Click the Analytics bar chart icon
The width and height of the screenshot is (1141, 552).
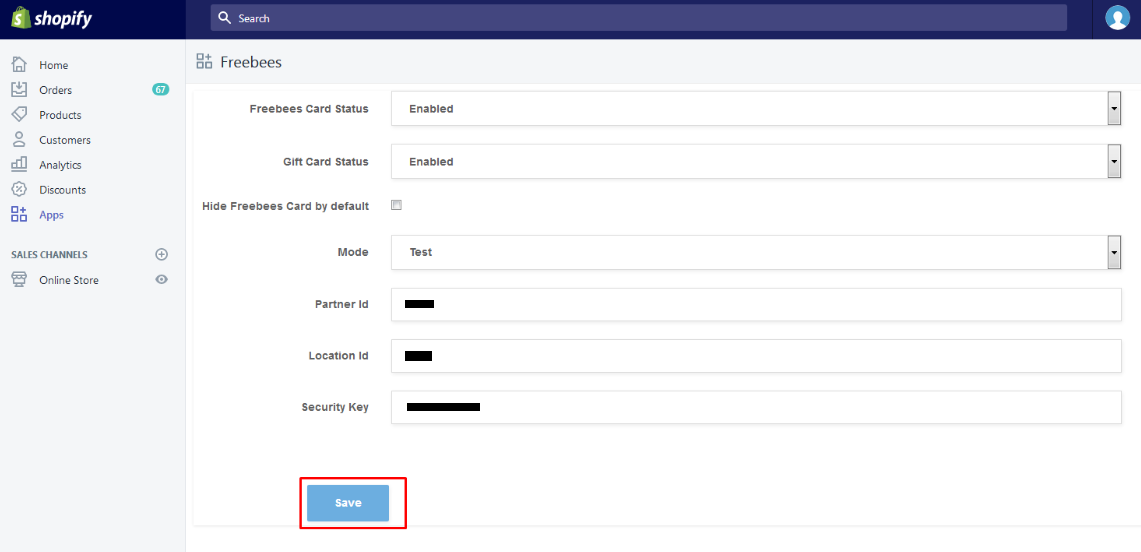pyautogui.click(x=20, y=164)
